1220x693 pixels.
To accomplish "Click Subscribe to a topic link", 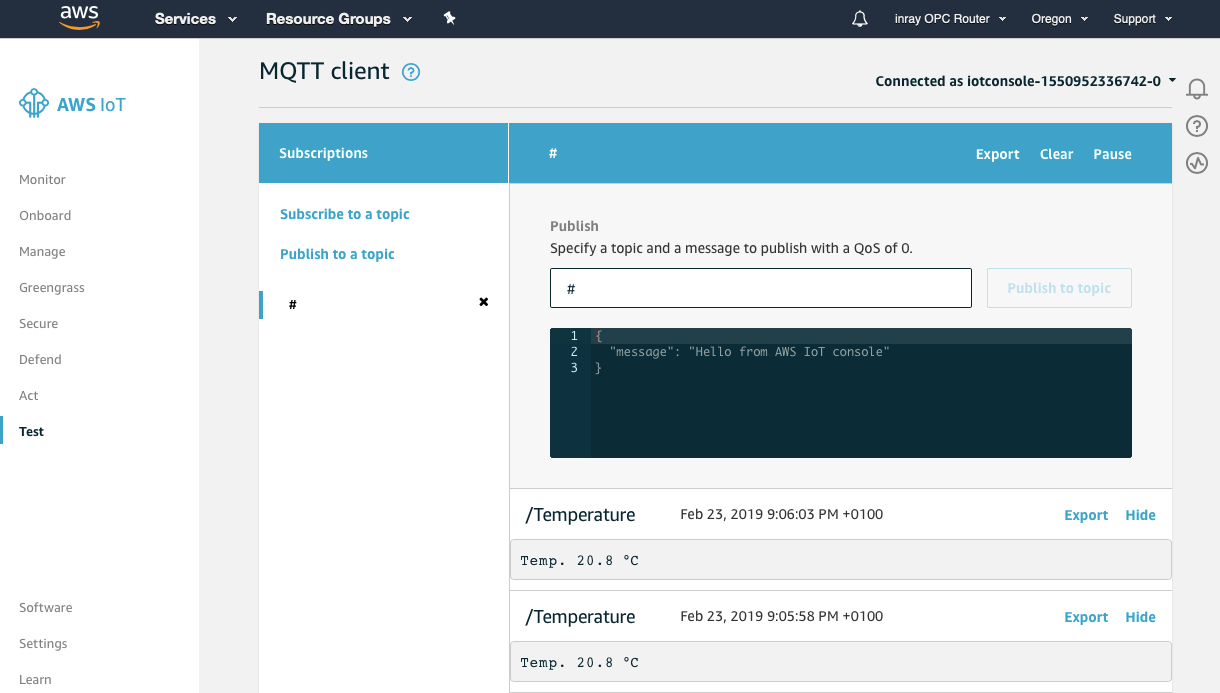I will click(345, 214).
